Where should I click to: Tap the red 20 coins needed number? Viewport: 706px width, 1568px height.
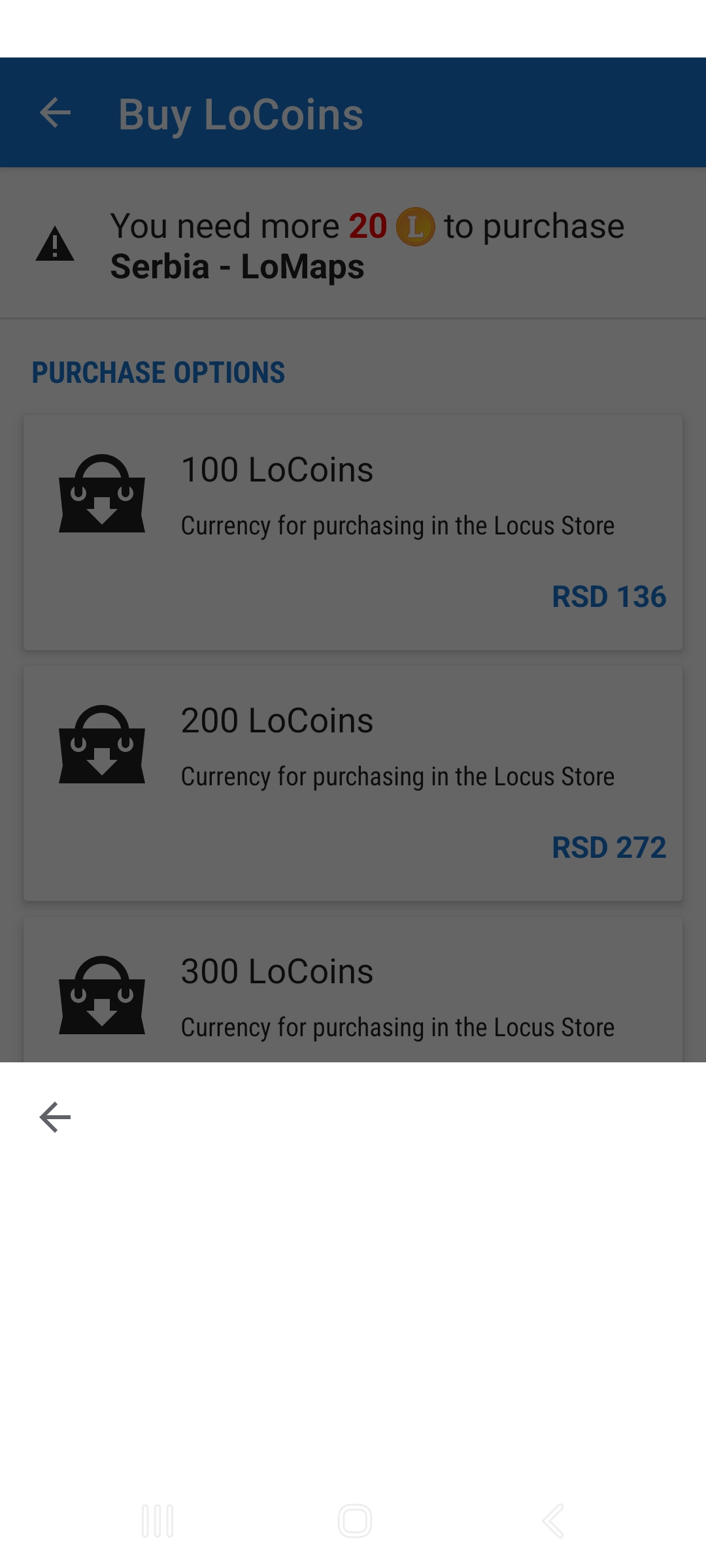click(x=367, y=227)
